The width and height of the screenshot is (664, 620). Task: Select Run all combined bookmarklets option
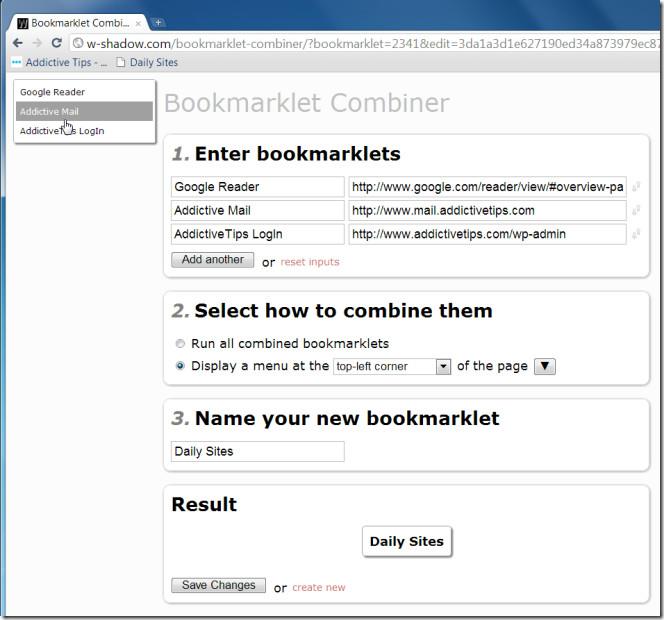[x=180, y=343]
